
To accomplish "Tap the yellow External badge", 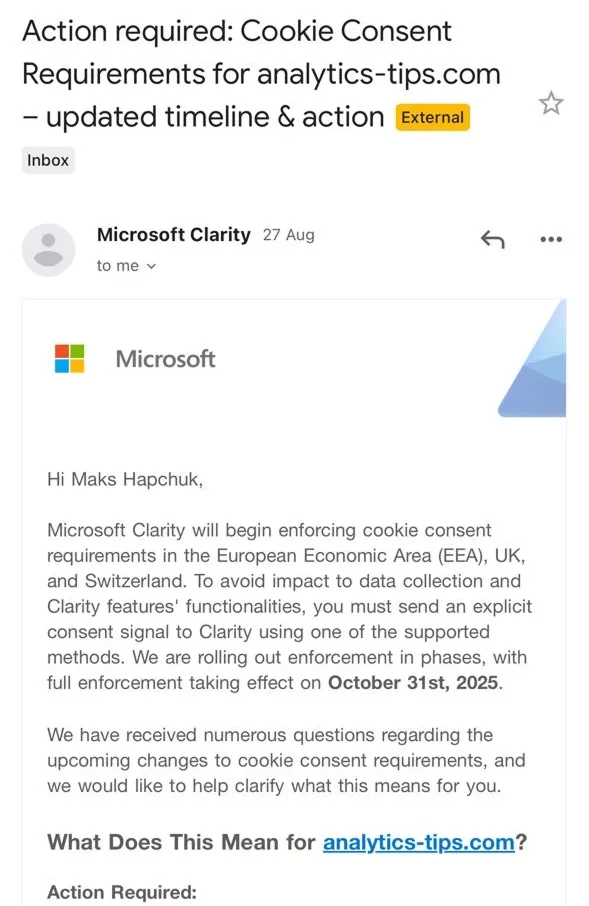I will point(432,117).
